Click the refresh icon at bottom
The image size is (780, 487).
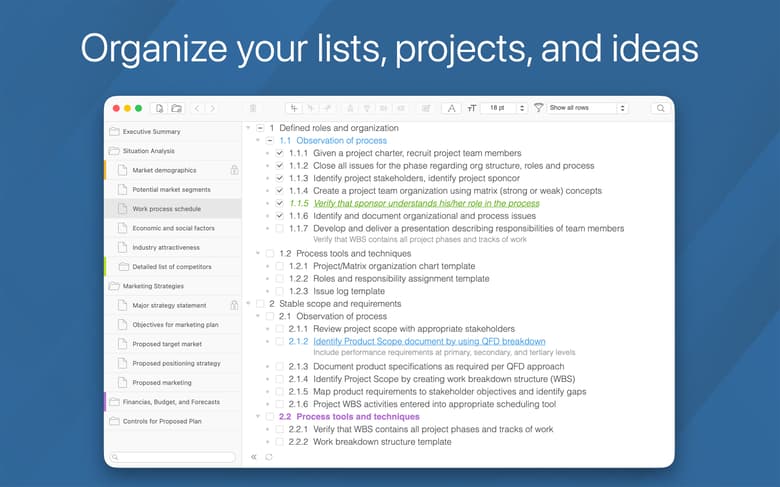(268, 457)
